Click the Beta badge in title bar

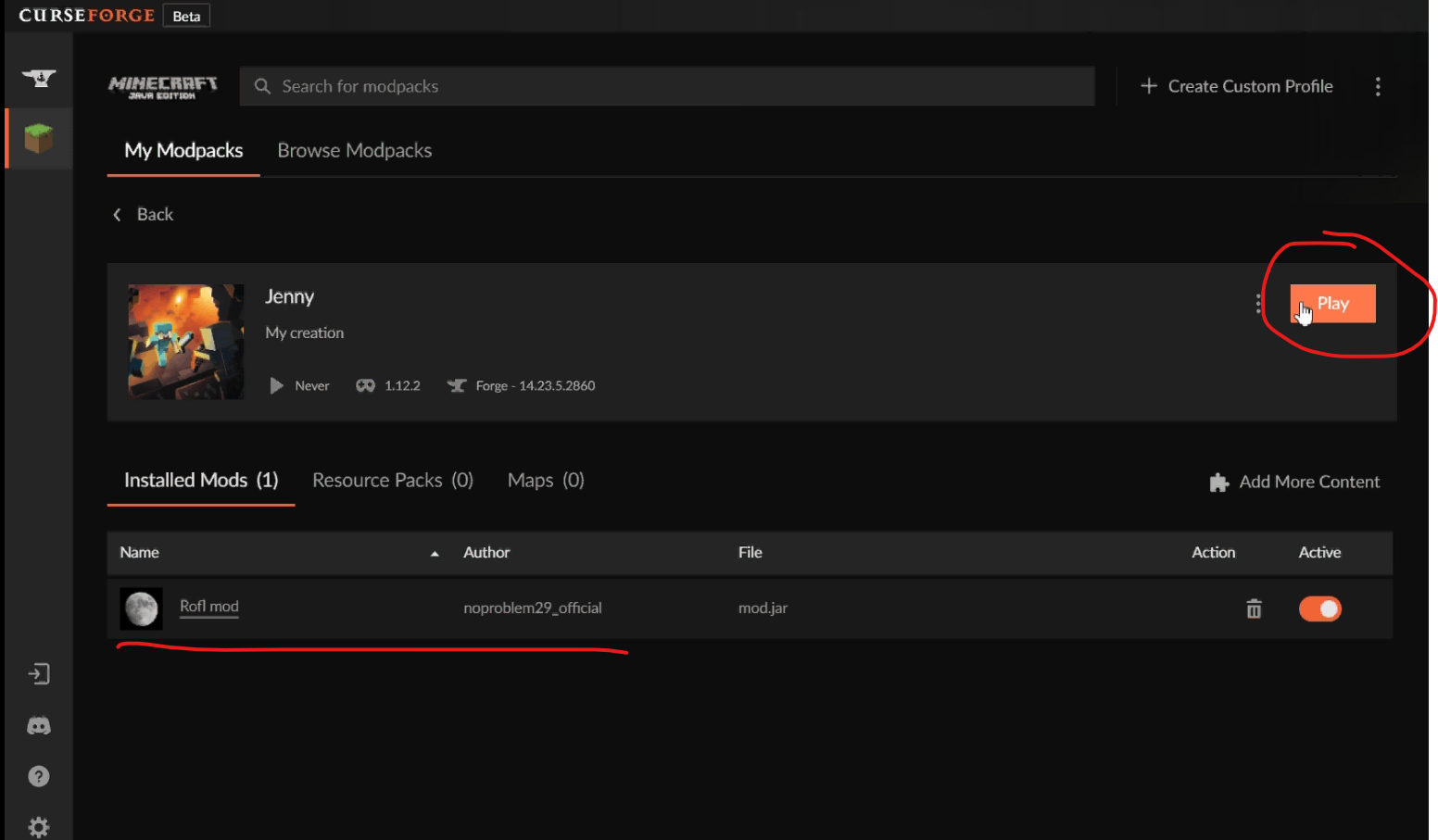coord(186,16)
